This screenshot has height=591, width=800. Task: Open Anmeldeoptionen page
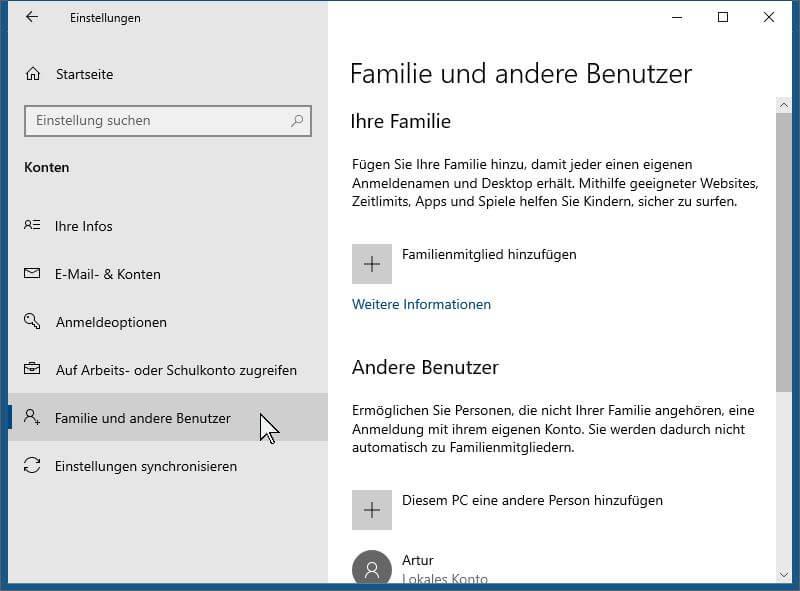168,322
